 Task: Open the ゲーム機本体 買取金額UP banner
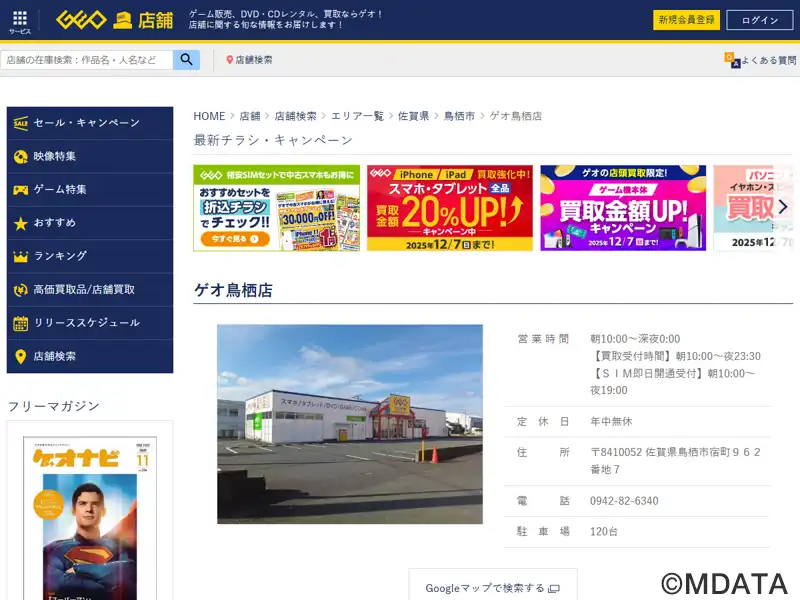pyautogui.click(x=623, y=208)
